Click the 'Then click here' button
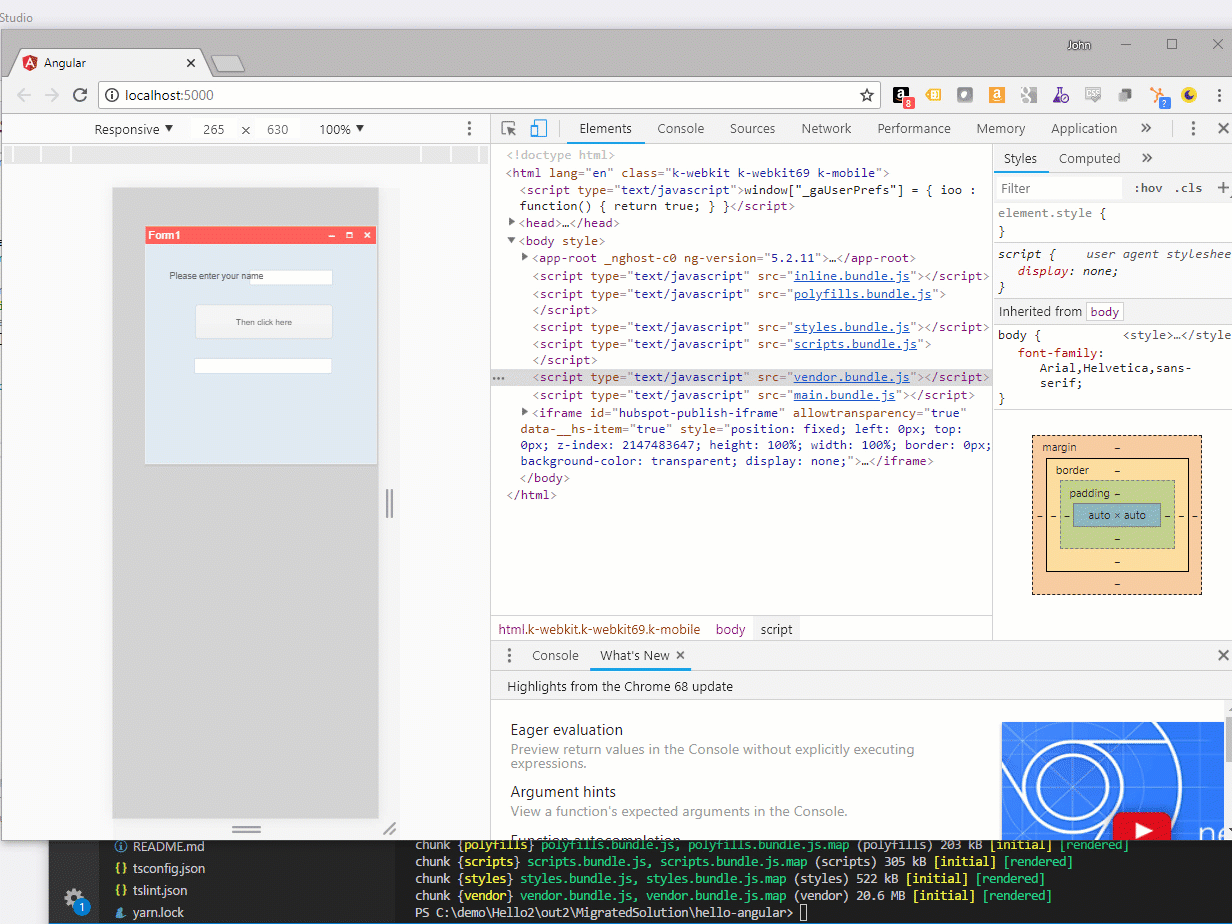This screenshot has height=924, width=1232. click(264, 322)
